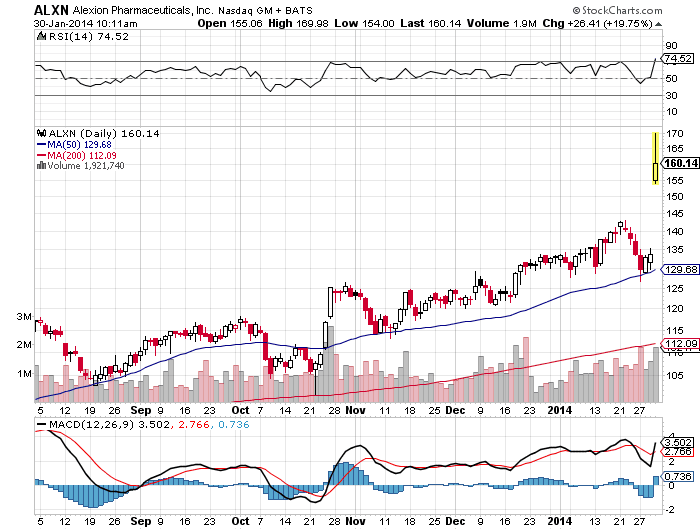Select the High 169.98 value
The image size is (700, 530).
pyautogui.click(x=298, y=23)
